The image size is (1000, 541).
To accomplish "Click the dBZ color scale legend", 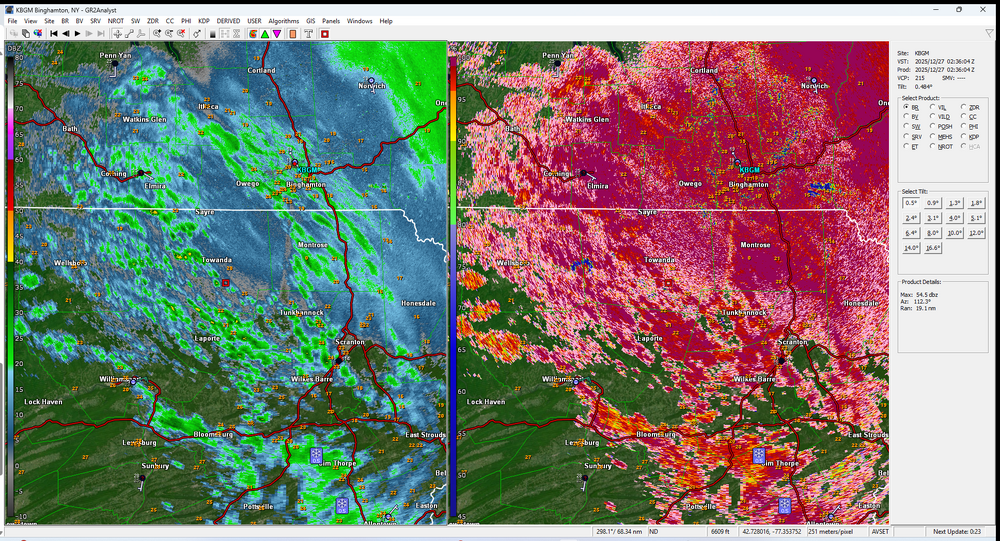I will pos(9,280).
